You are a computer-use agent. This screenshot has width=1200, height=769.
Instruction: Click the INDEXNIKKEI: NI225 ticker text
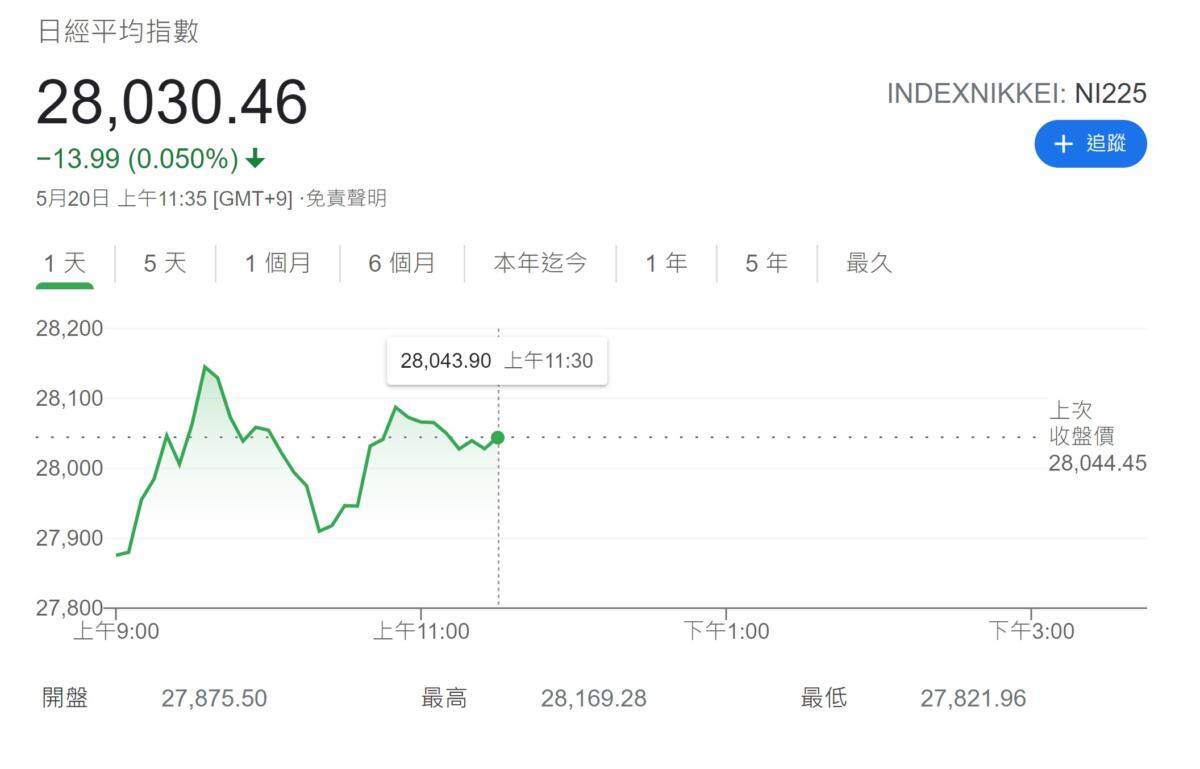pyautogui.click(x=1016, y=94)
